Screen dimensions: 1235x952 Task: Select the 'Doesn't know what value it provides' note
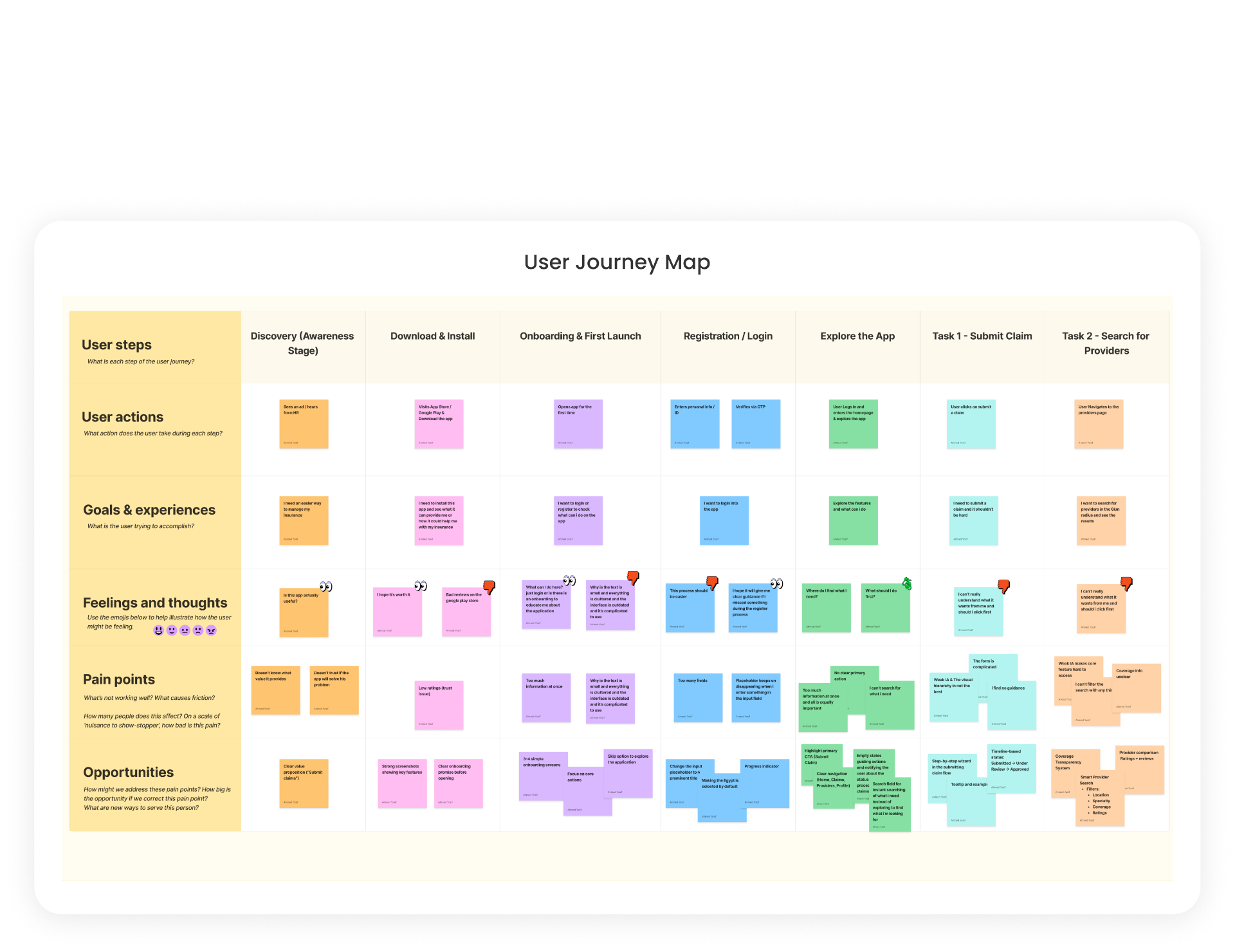coord(275,690)
